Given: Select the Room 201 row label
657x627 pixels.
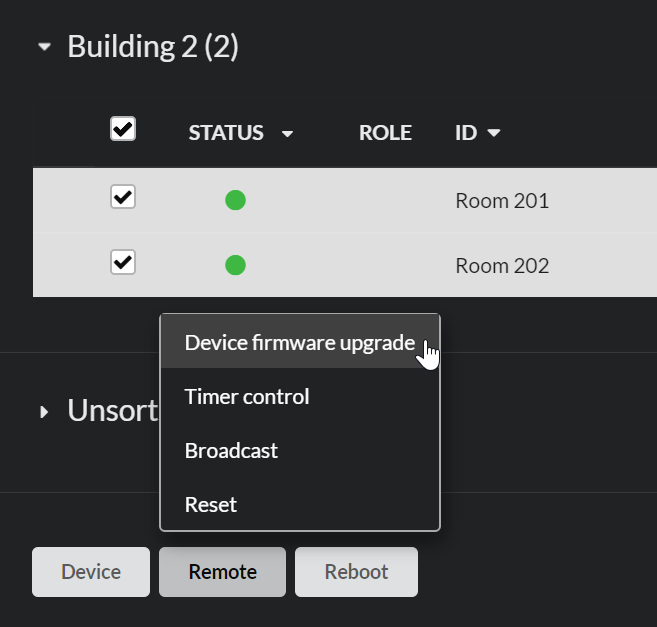Looking at the screenshot, I should click(502, 200).
